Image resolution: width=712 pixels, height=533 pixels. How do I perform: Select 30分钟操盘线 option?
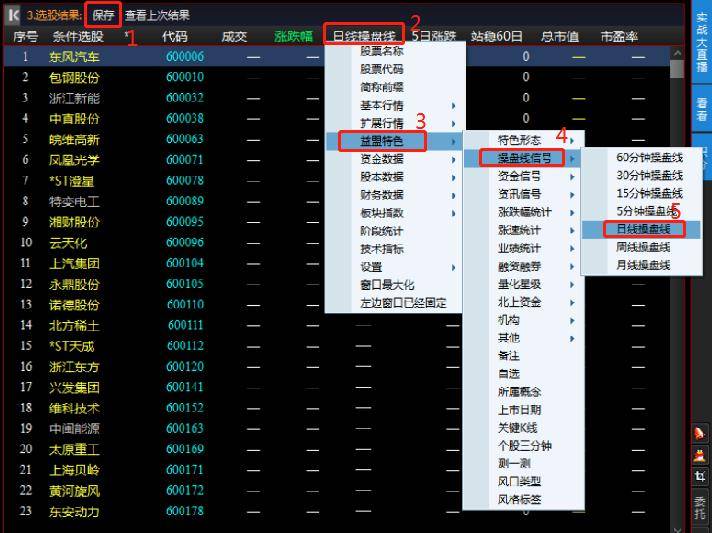(x=642, y=175)
